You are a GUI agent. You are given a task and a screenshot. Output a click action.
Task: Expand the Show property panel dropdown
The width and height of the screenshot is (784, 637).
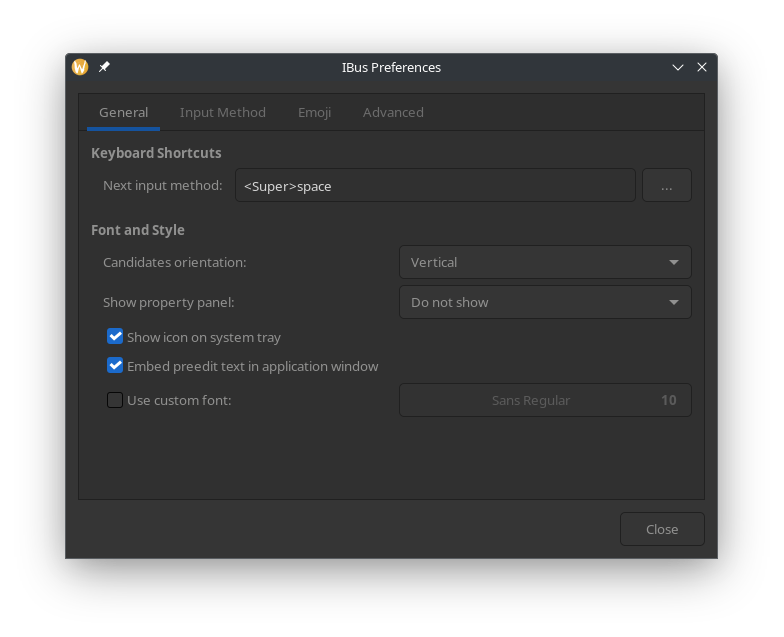tap(545, 302)
